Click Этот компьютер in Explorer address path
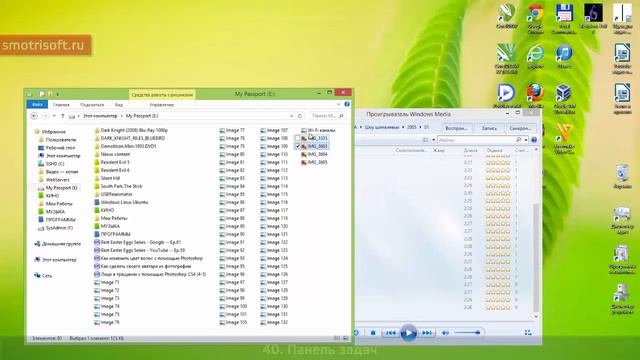The image size is (640, 360). [x=100, y=116]
